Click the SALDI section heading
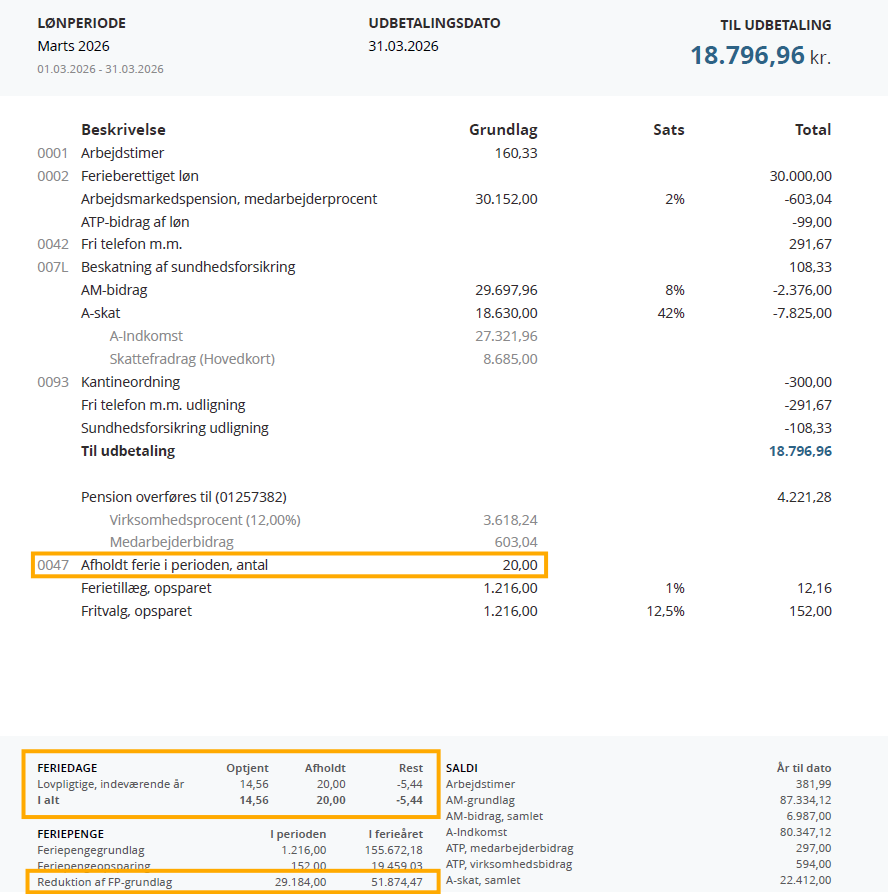 (462, 768)
